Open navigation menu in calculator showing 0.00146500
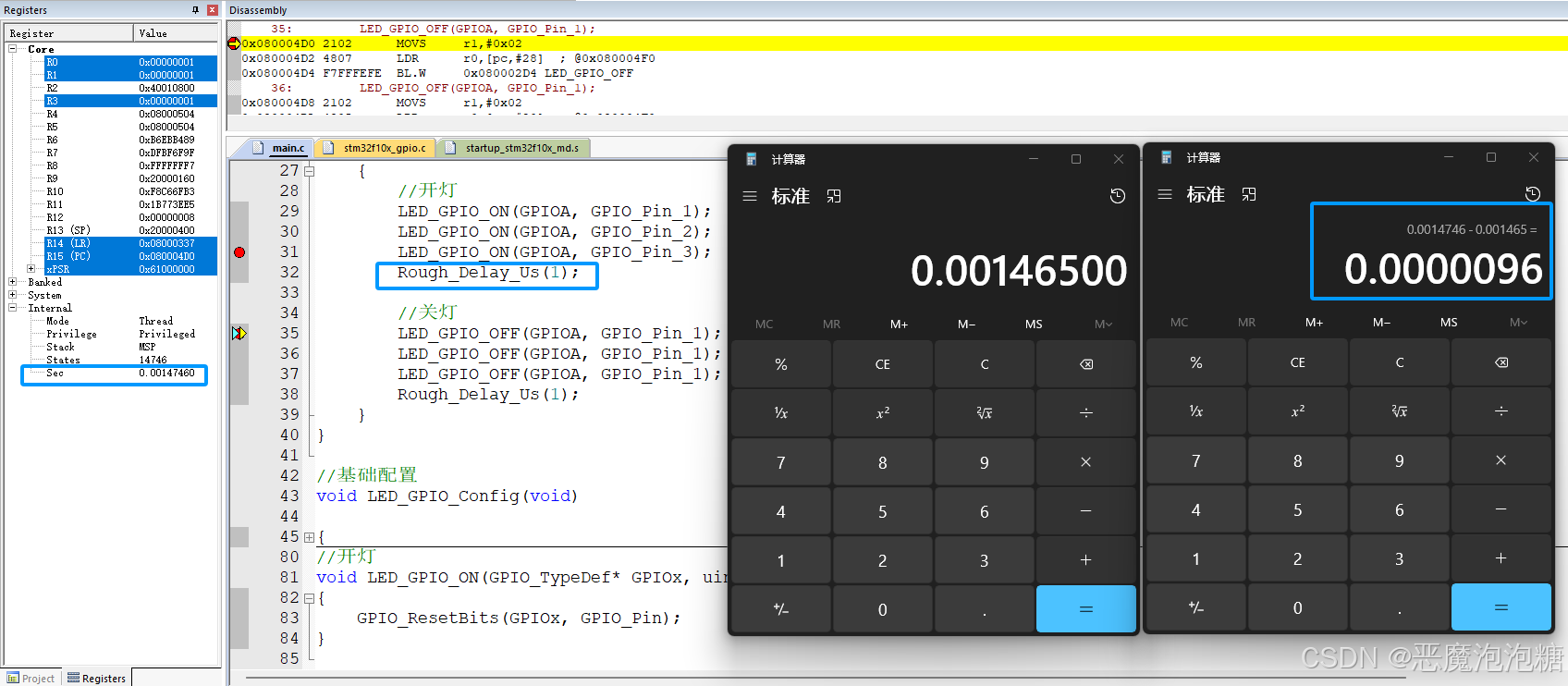The width and height of the screenshot is (1568, 686). pos(750,196)
